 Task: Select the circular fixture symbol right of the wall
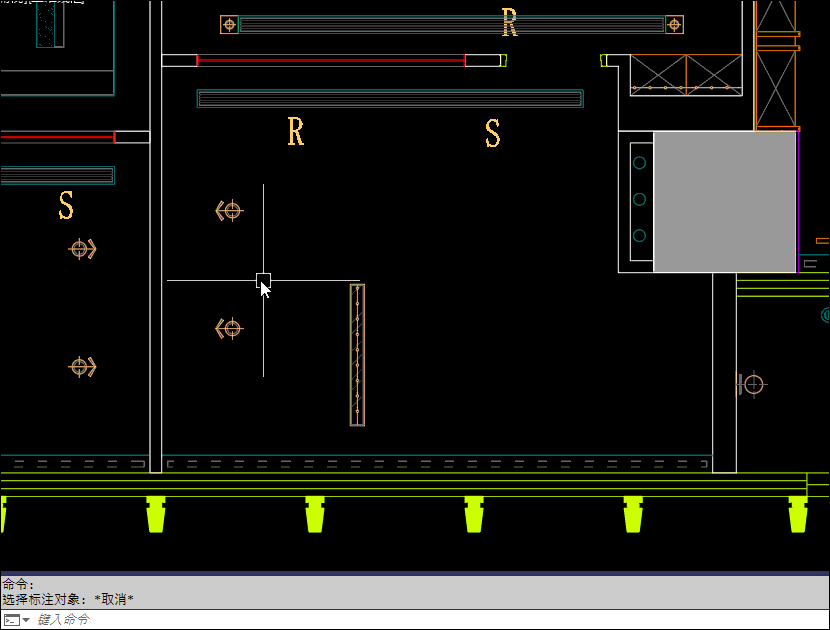(x=753, y=384)
